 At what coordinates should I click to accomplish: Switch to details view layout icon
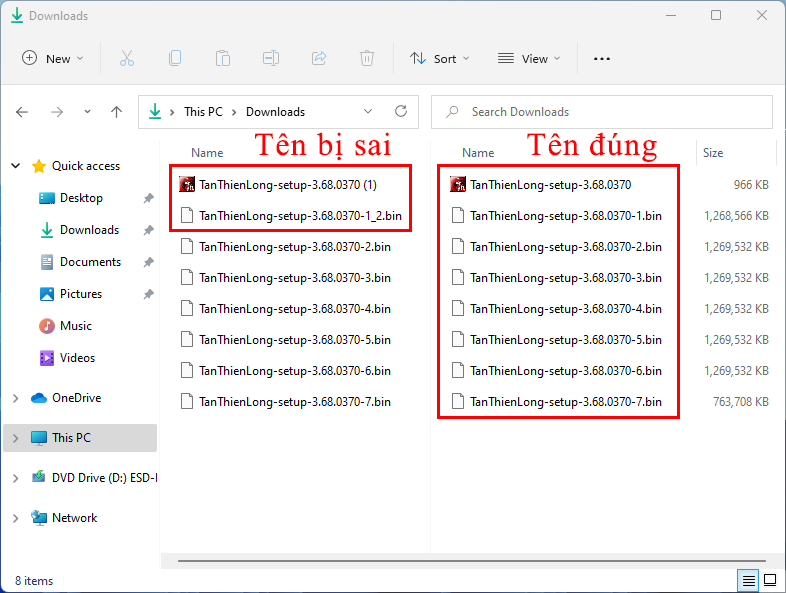(748, 580)
